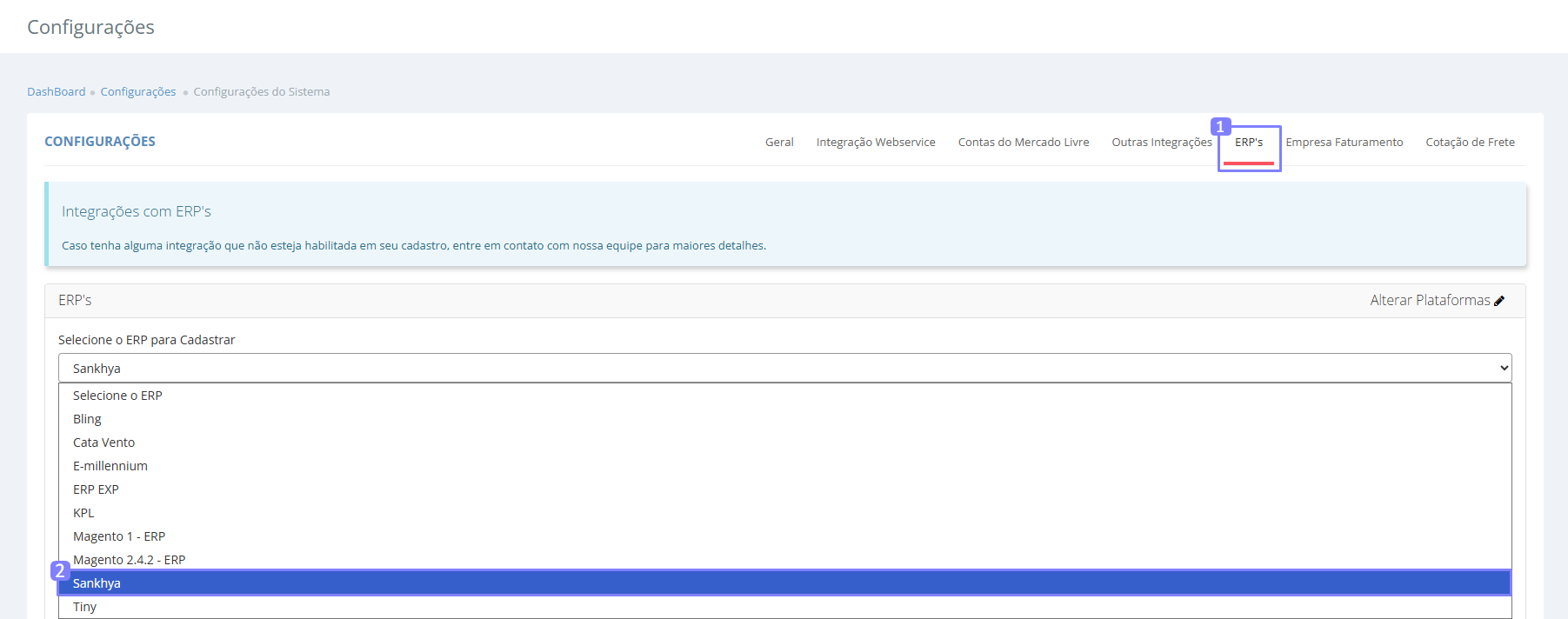Select the ERP's tab
The height and width of the screenshot is (619, 1568).
tap(1249, 142)
